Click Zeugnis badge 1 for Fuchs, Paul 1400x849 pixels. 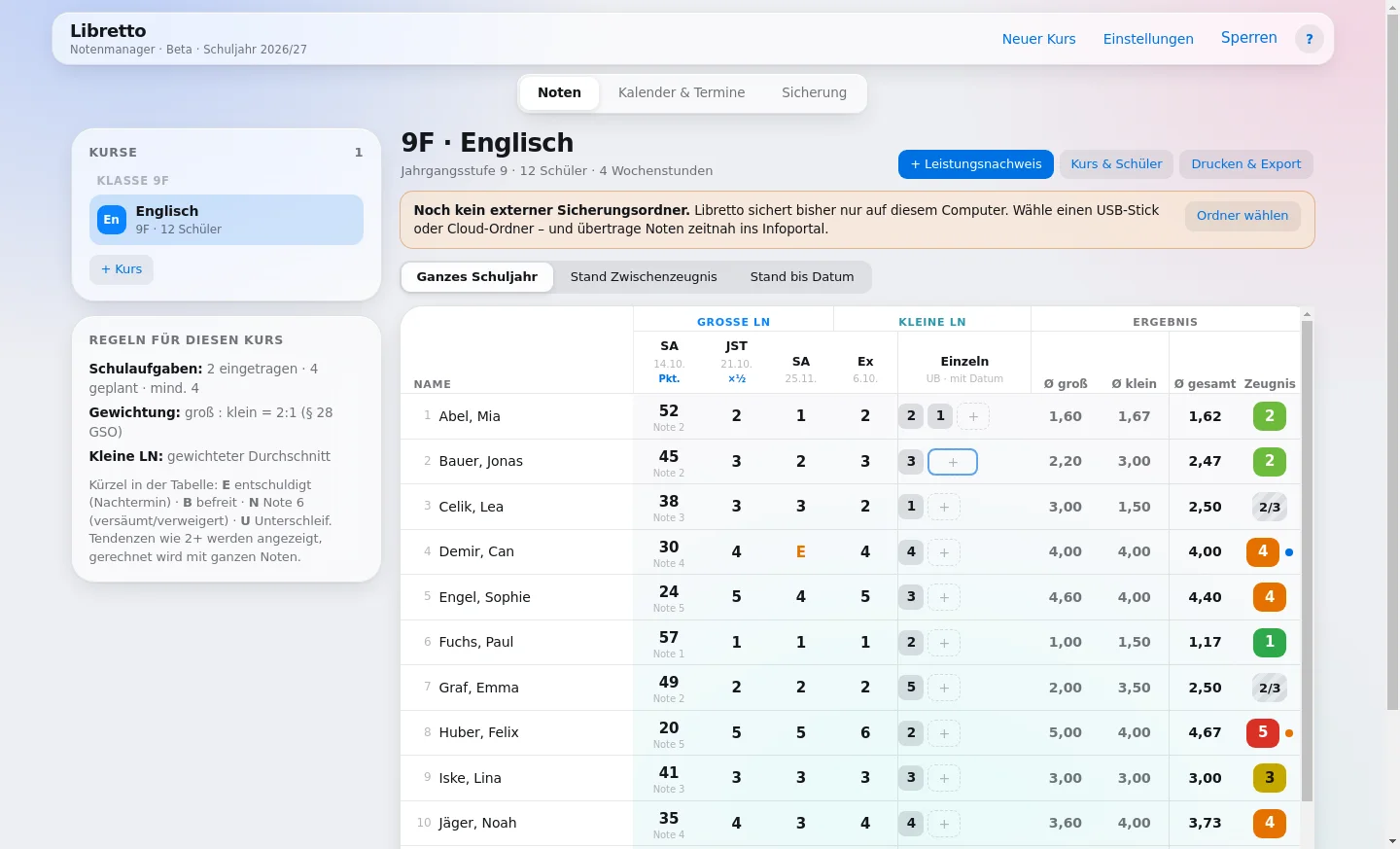(1270, 642)
